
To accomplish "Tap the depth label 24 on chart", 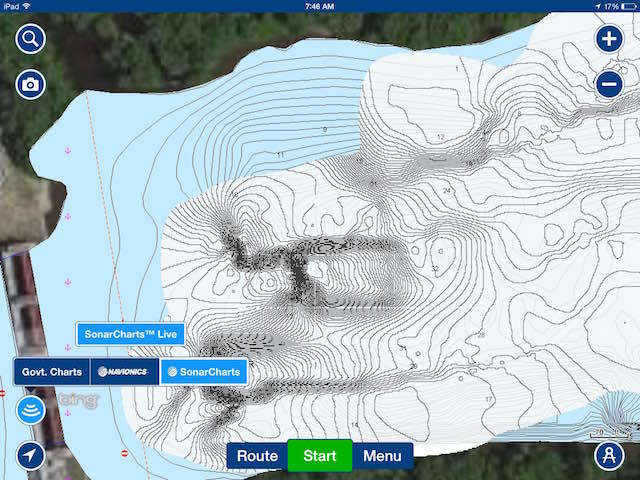I will [447, 190].
